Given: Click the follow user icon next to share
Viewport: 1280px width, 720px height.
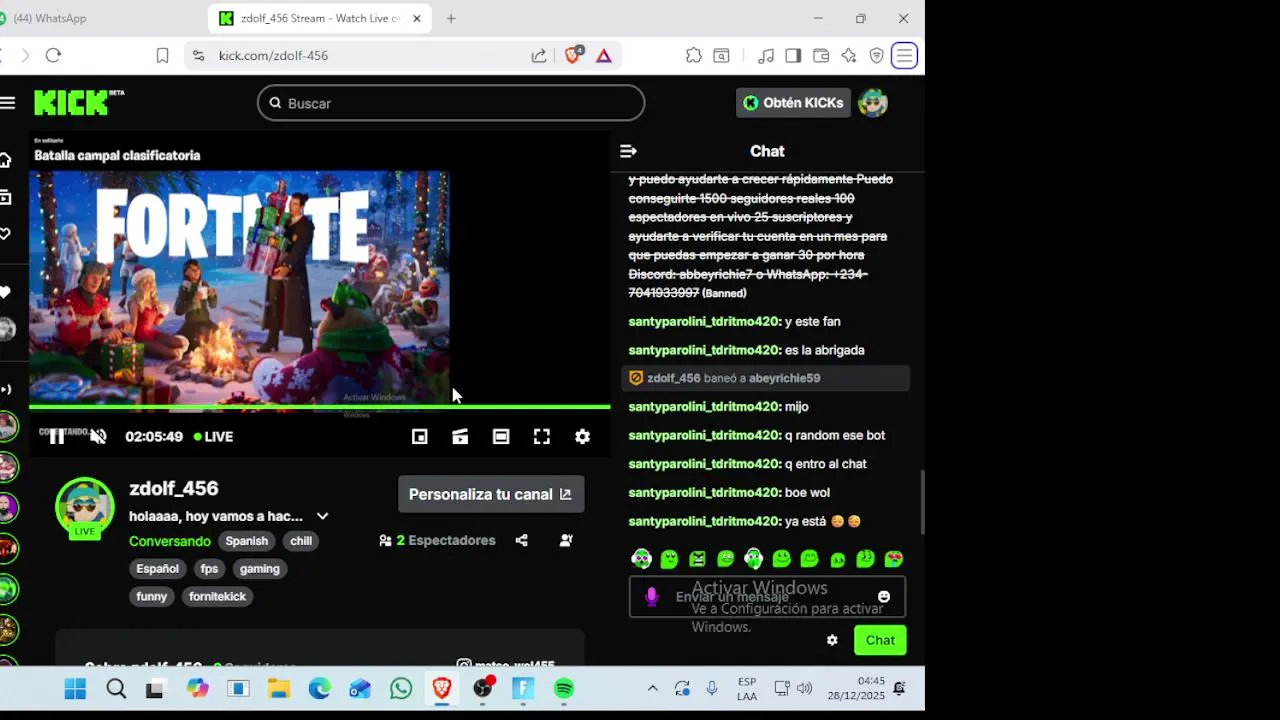Looking at the screenshot, I should tap(566, 540).
